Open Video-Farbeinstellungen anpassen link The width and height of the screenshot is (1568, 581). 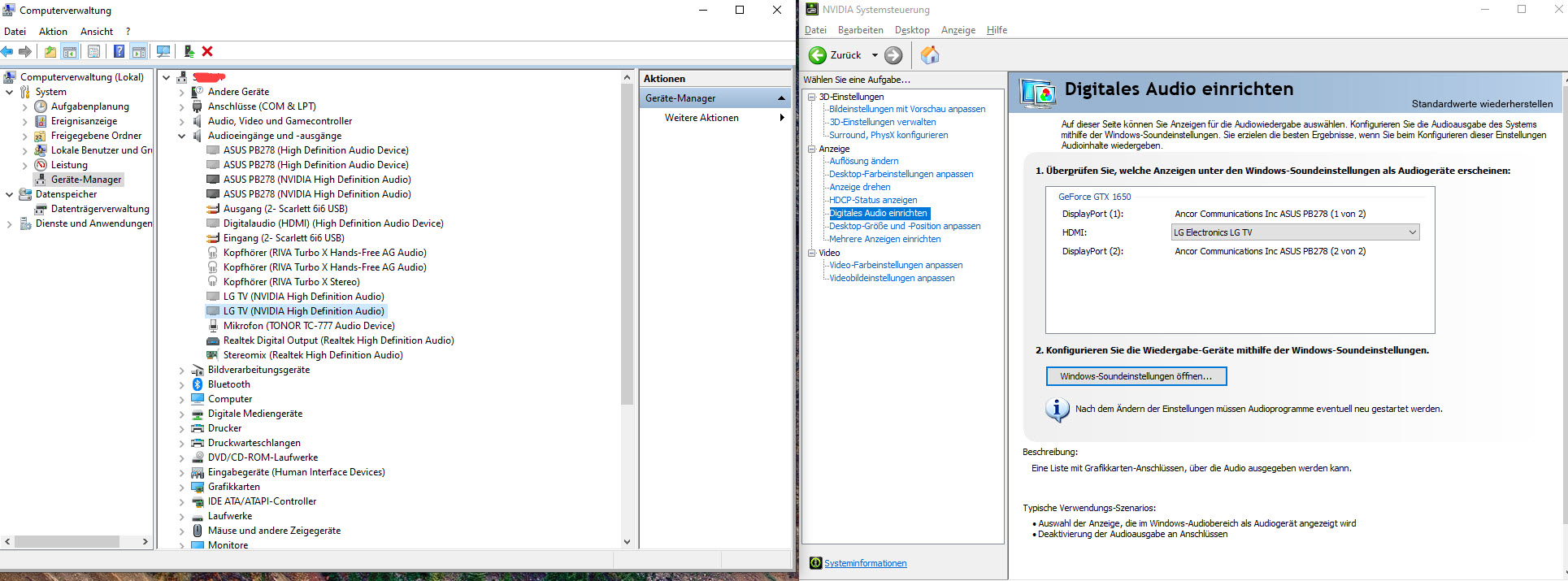click(896, 265)
